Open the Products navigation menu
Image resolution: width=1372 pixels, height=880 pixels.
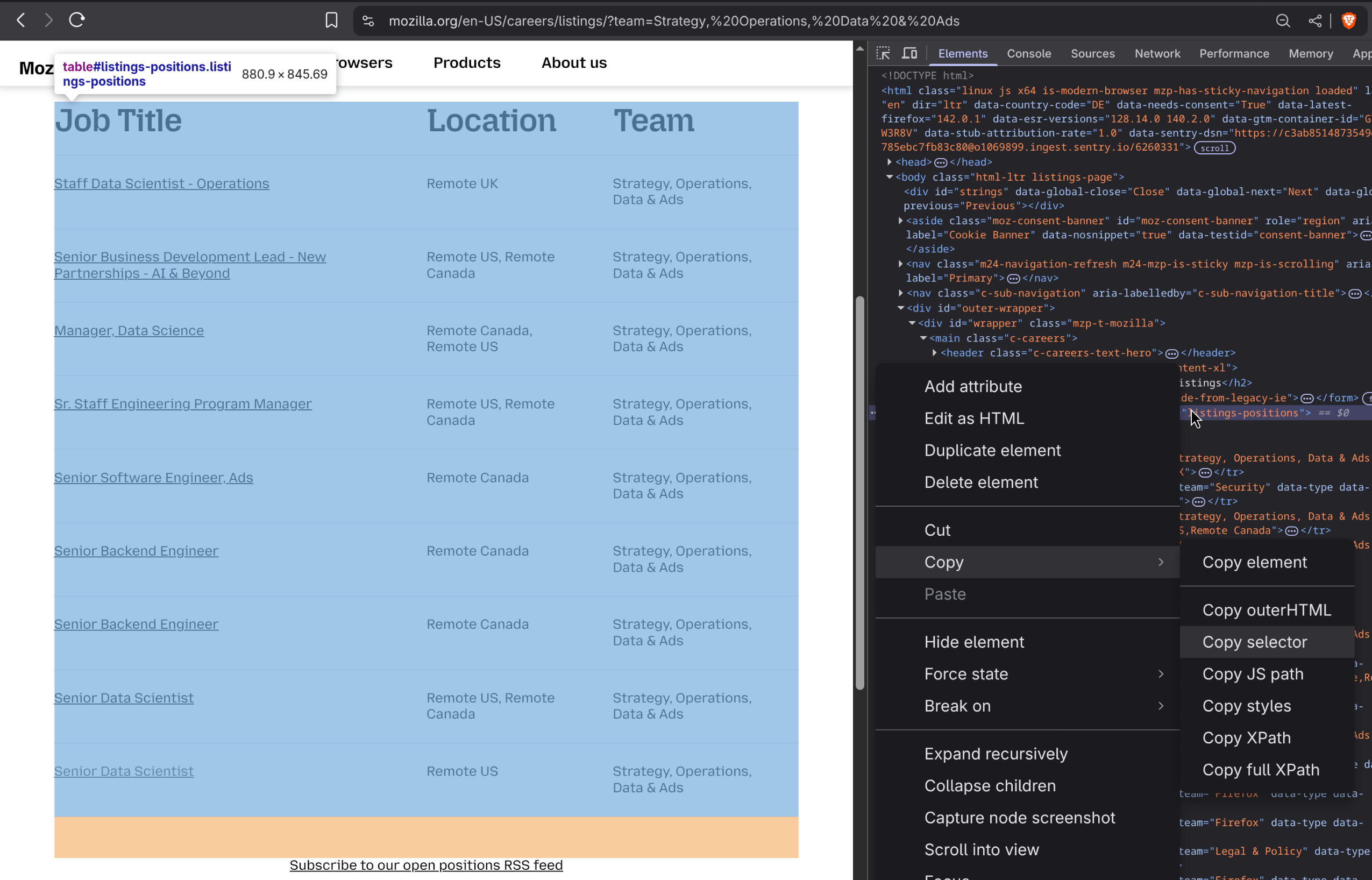click(467, 63)
